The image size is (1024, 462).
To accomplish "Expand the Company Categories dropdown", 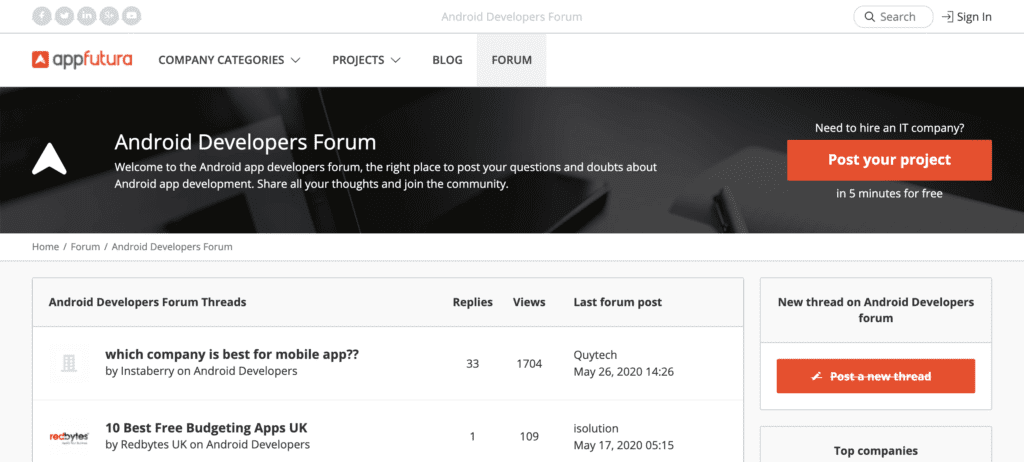I will 229,60.
